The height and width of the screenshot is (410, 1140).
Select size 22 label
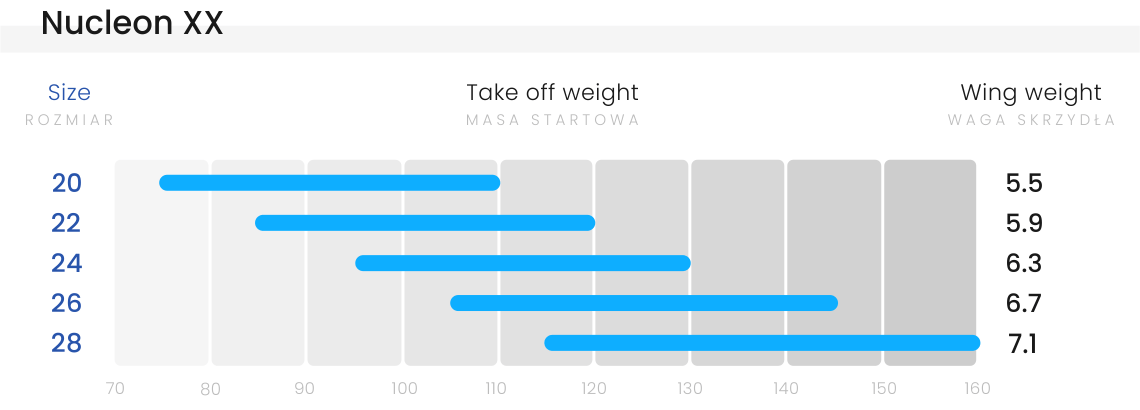66,223
